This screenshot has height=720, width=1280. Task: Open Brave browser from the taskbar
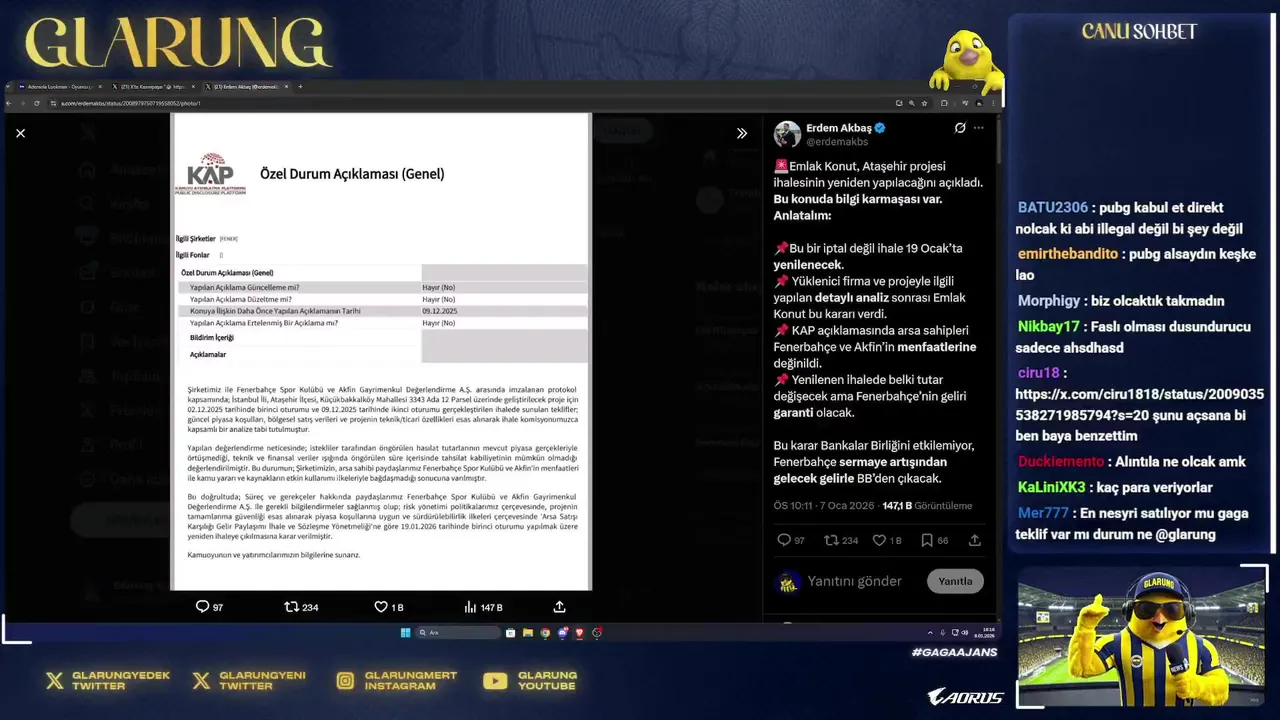(x=580, y=632)
